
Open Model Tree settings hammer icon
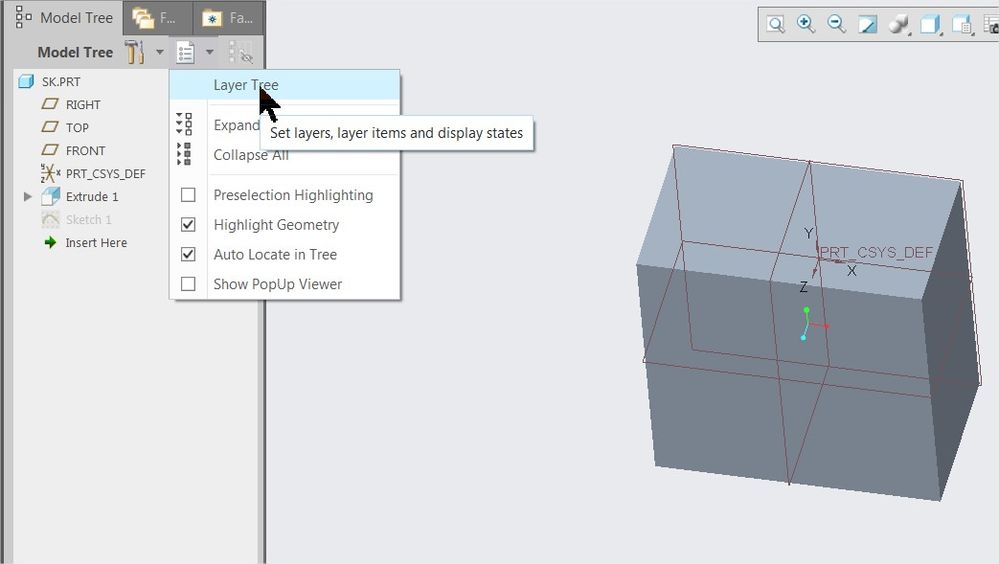[x=134, y=52]
